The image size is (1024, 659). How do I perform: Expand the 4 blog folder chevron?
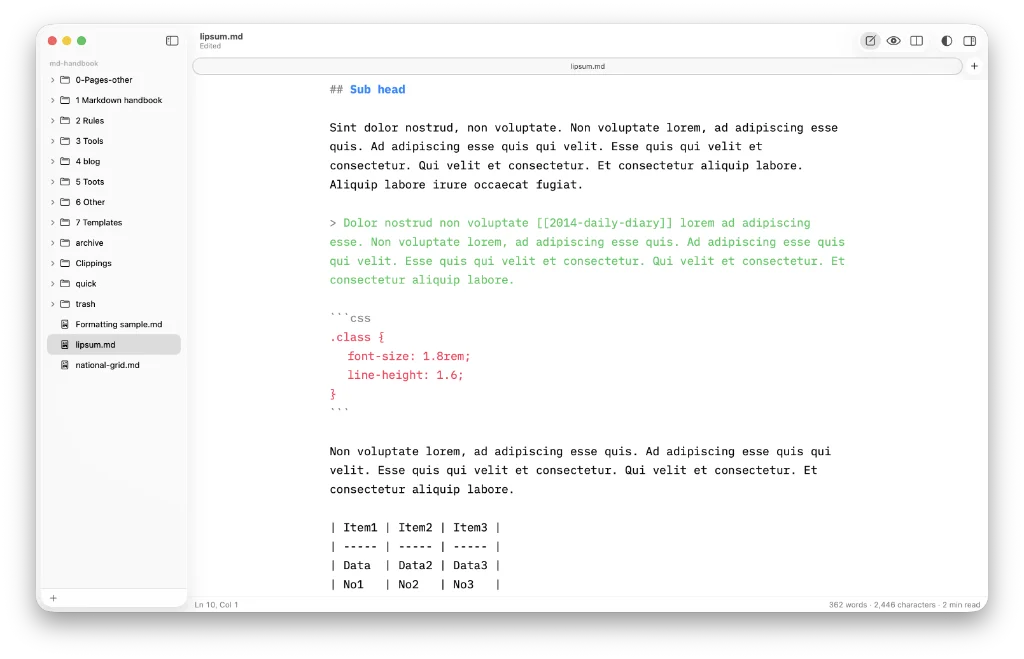click(52, 161)
